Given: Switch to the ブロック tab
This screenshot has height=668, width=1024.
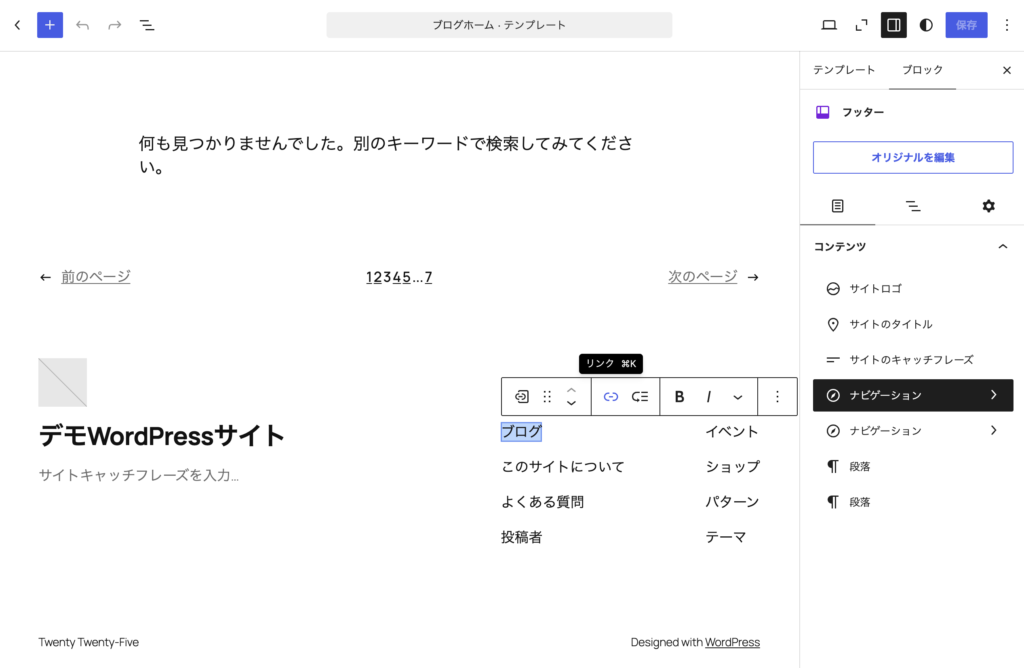Looking at the screenshot, I should 922,70.
